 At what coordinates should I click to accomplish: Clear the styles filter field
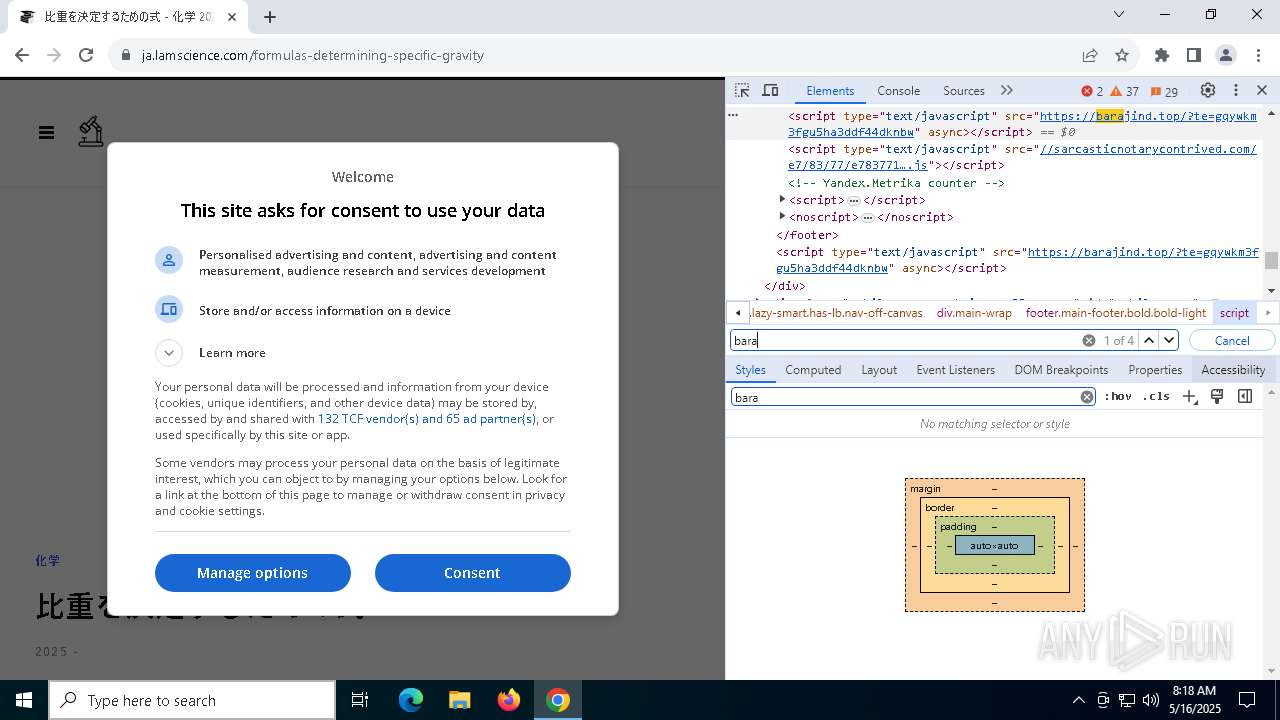tap(1087, 397)
